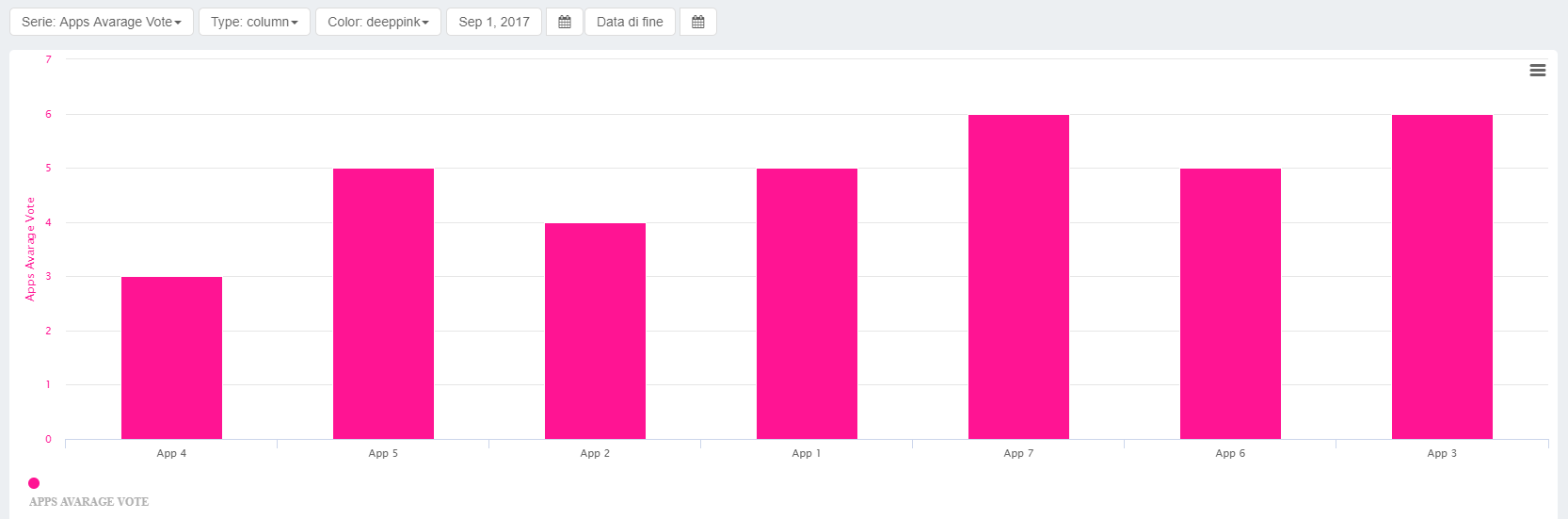This screenshot has height=519, width=1568.
Task: Select the App 5 column bar
Action: click(383, 303)
